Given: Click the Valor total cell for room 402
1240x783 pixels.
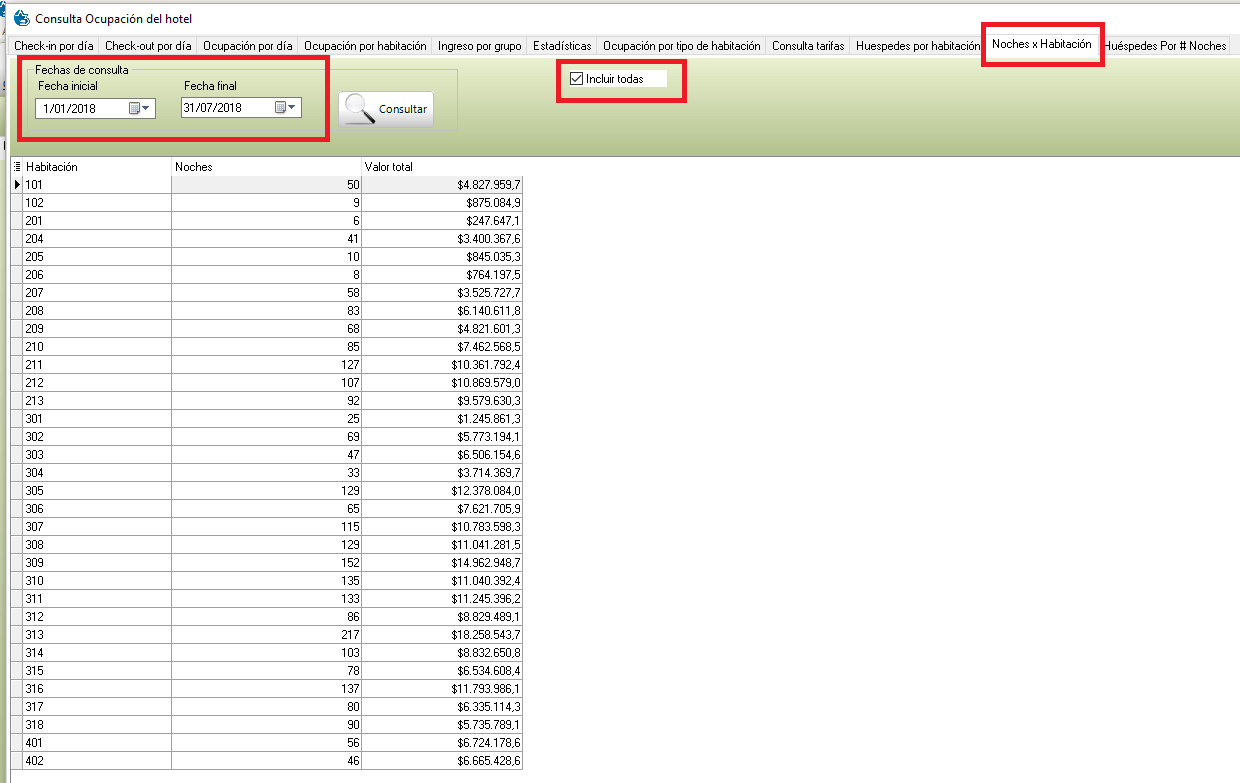Looking at the screenshot, I should pyautogui.click(x=441, y=761).
